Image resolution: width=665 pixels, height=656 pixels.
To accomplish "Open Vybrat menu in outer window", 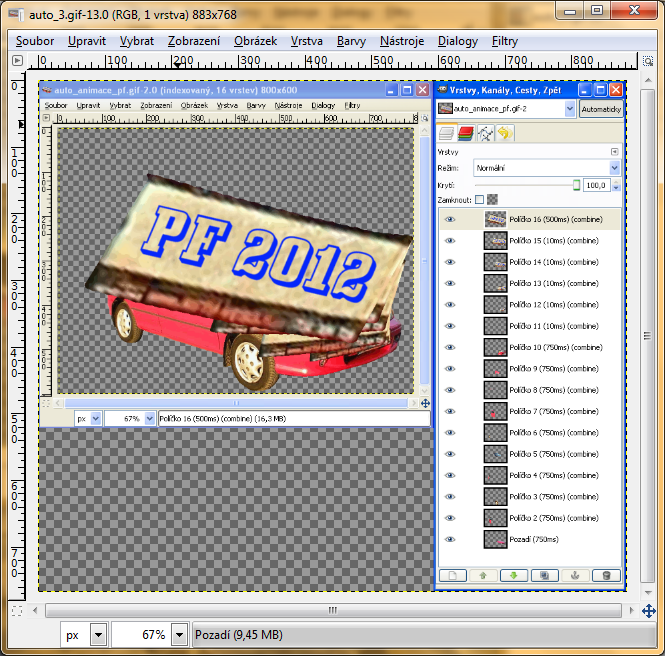I will pos(137,41).
